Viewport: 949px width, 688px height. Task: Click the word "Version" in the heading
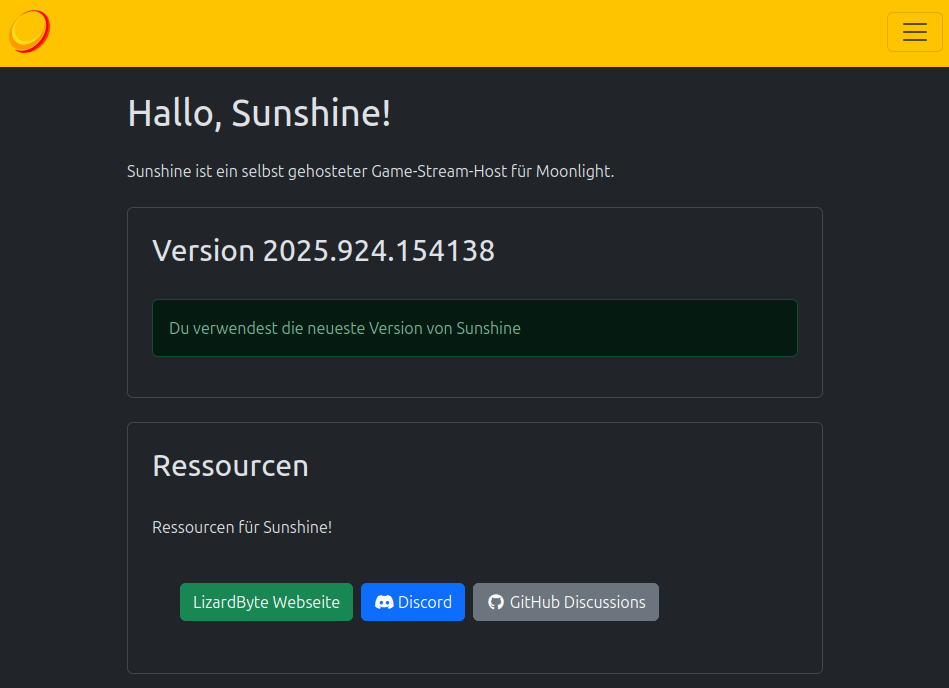click(x=203, y=250)
